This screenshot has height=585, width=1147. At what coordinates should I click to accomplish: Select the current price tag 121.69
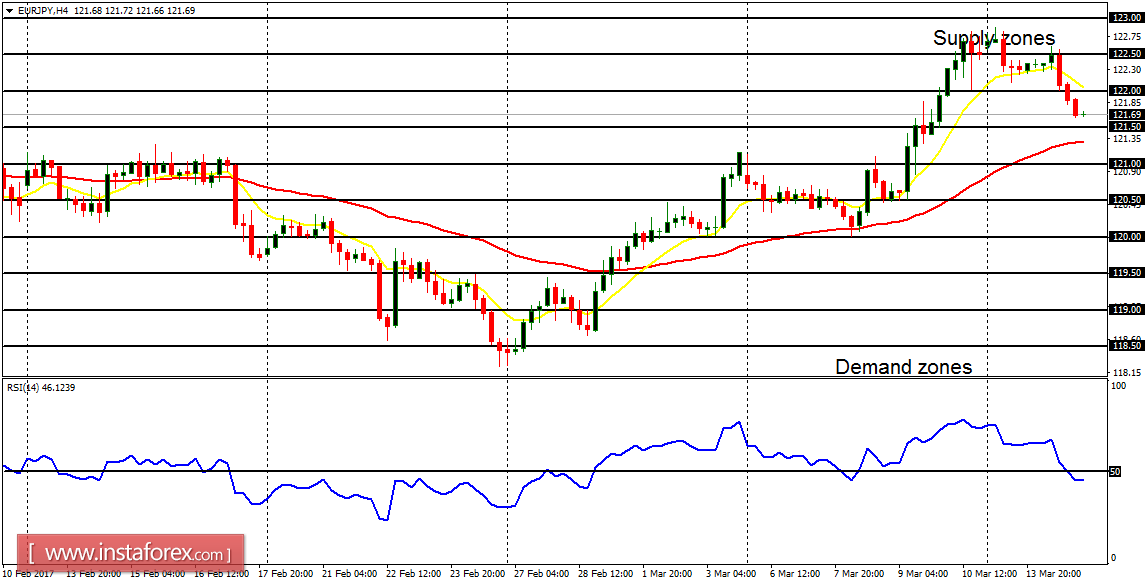[1125, 114]
